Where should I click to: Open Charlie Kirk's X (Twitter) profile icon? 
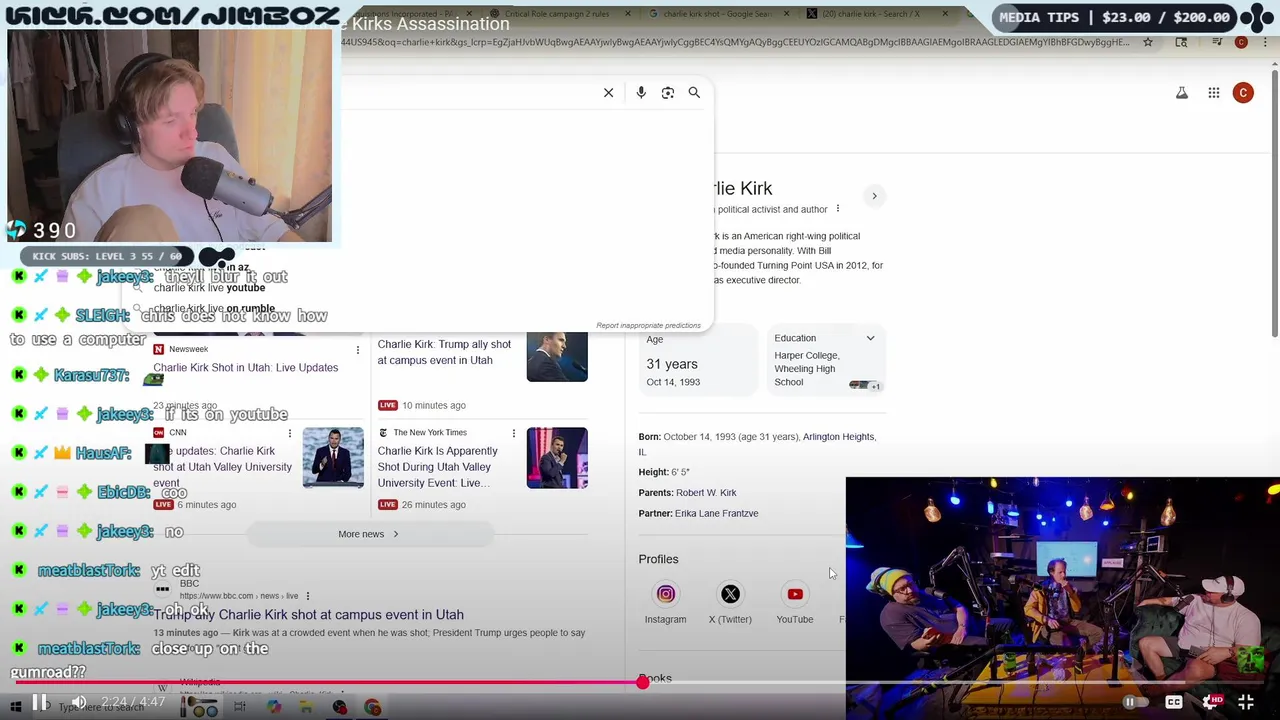coord(730,594)
